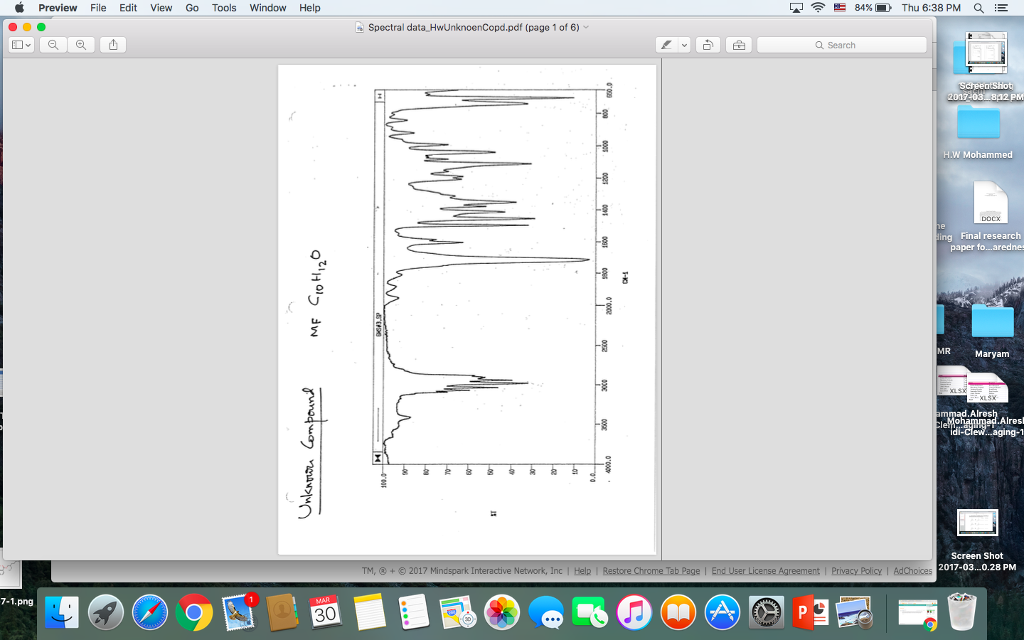Click the Search field in toolbar
This screenshot has height=640, width=1024.
click(841, 45)
